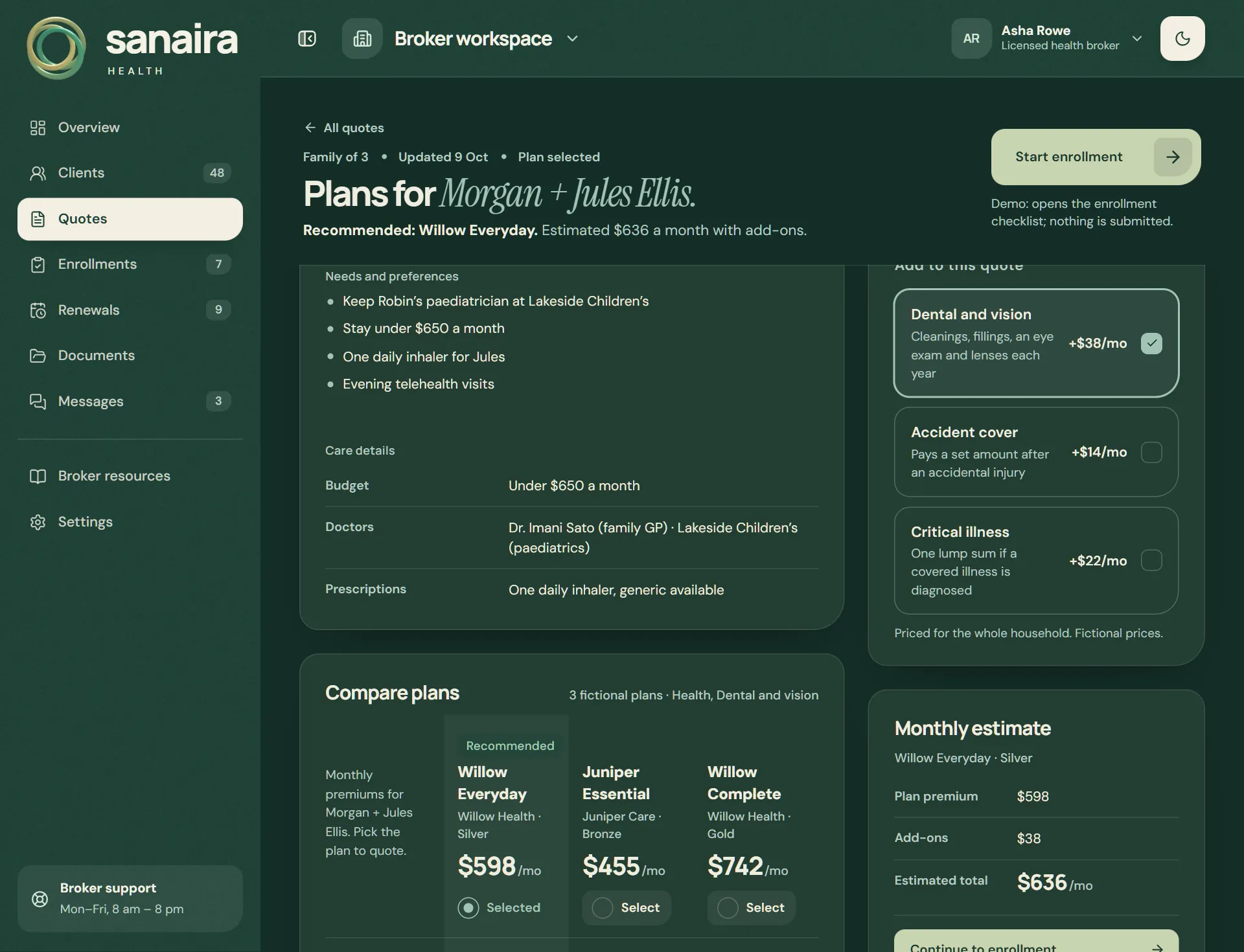Screen dimensions: 1244x952
Task: Click the arrow on Start enrollment
Action: [1173, 157]
